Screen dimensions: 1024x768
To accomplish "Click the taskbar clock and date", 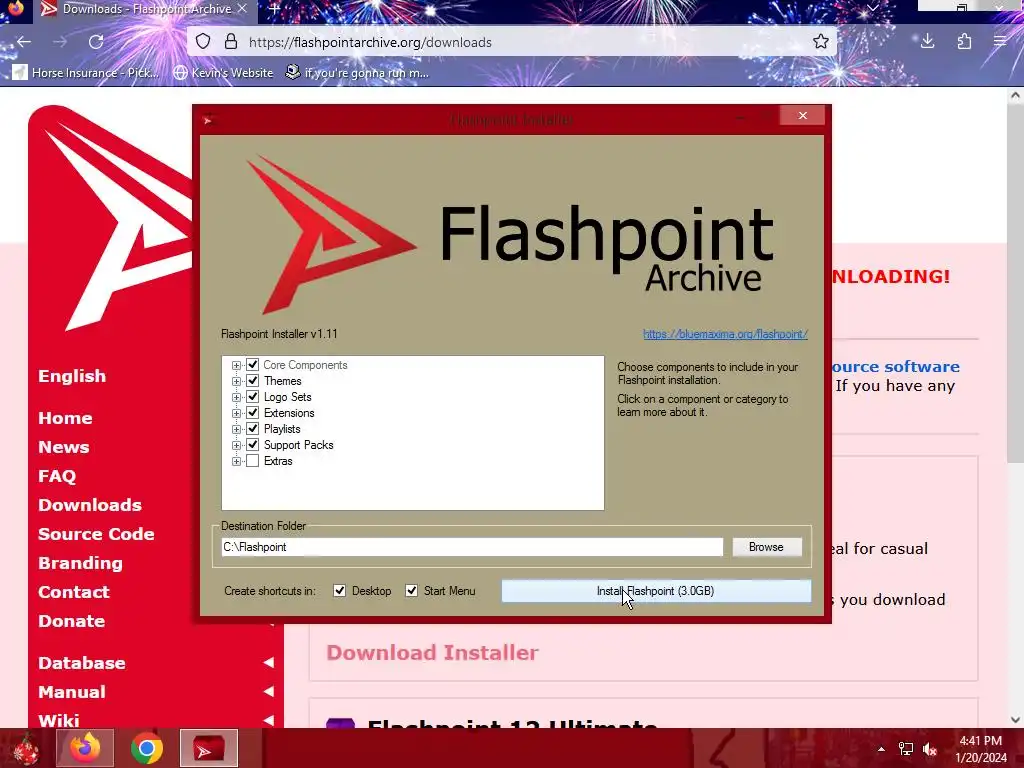I will click(981, 749).
